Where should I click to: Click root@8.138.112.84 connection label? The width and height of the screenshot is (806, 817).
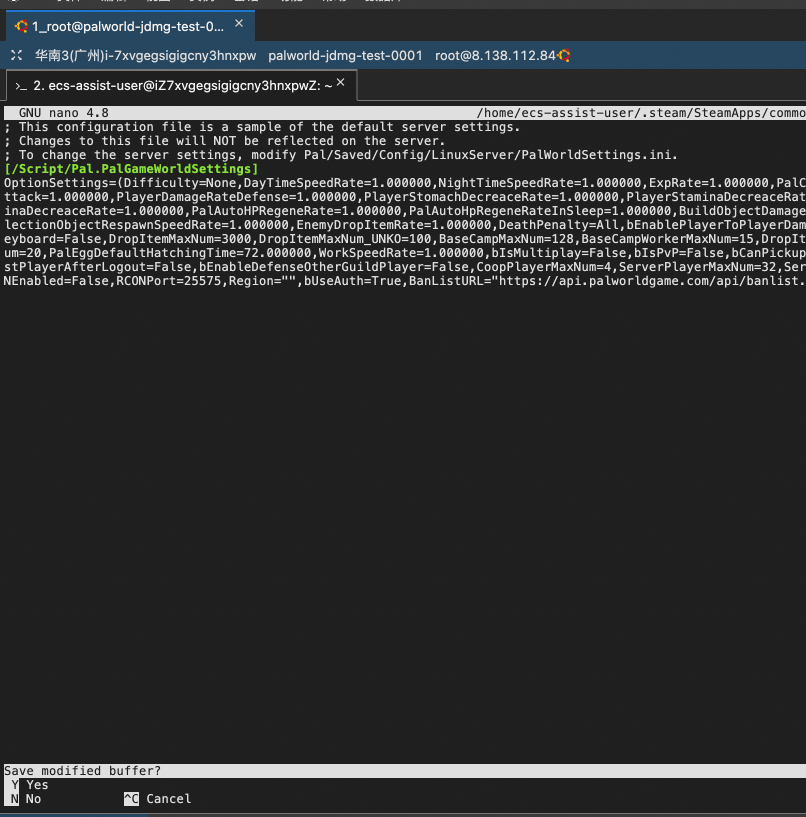495,55
